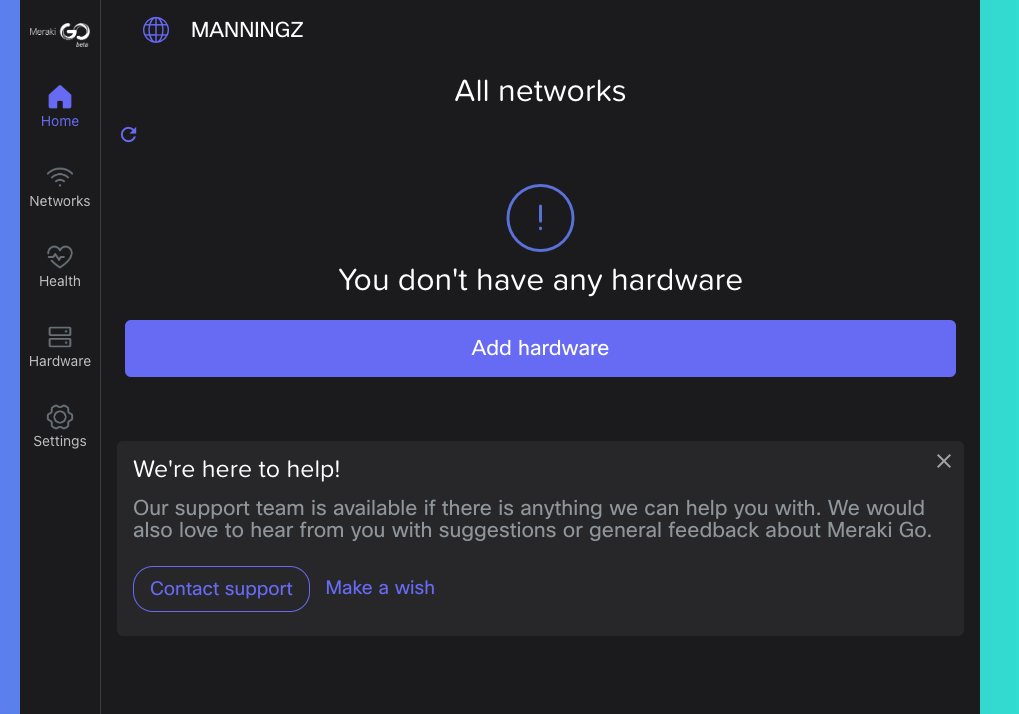Click the house-shaped Home icon

pyautogui.click(x=60, y=97)
